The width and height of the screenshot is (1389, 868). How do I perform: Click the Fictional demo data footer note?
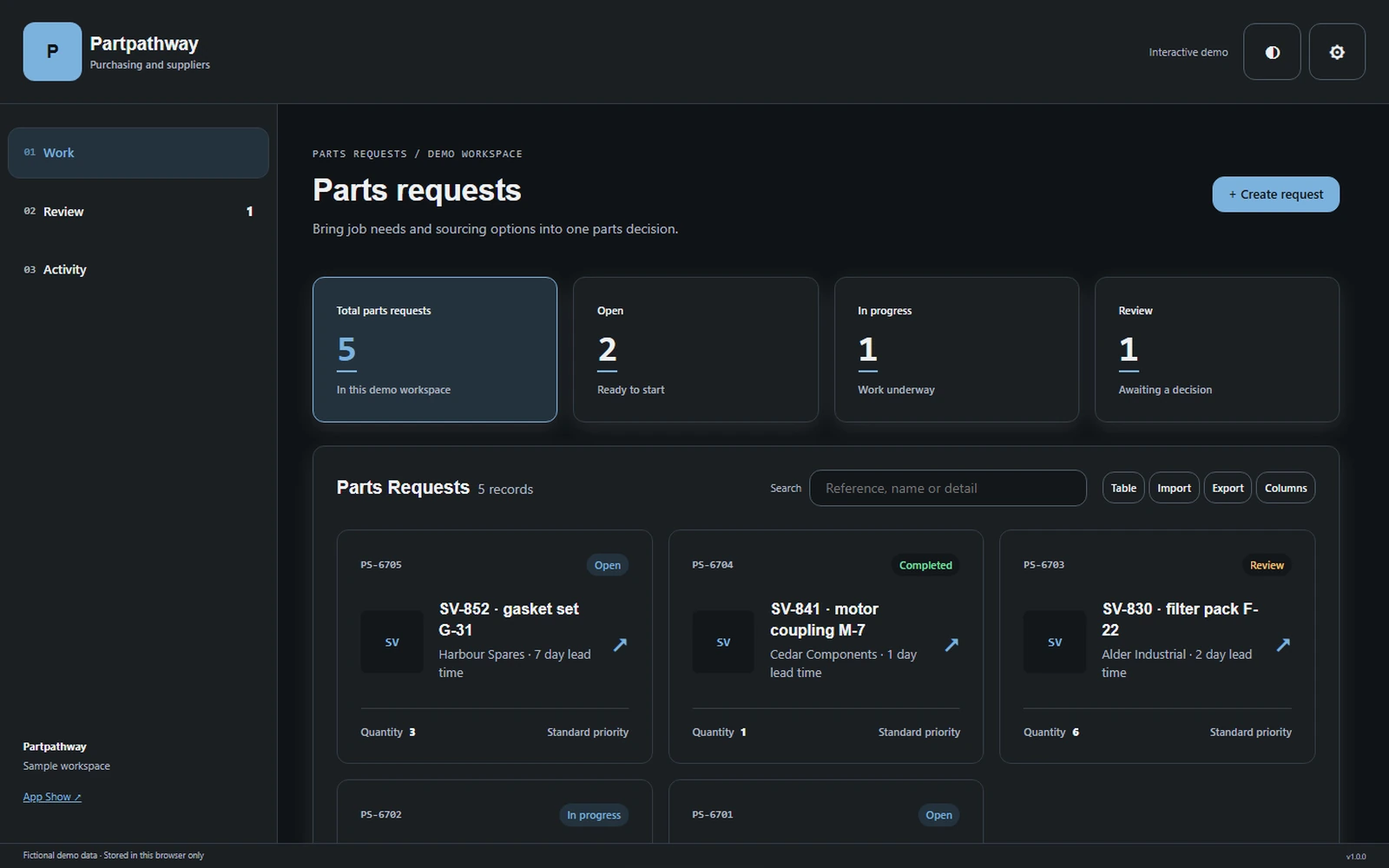coord(114,856)
